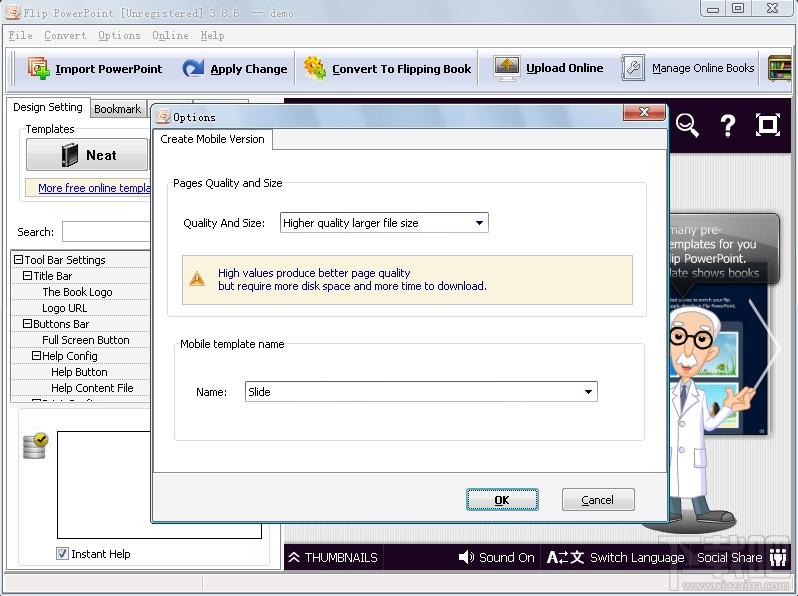
Task: Click the Social Share icon
Action: (x=778, y=557)
